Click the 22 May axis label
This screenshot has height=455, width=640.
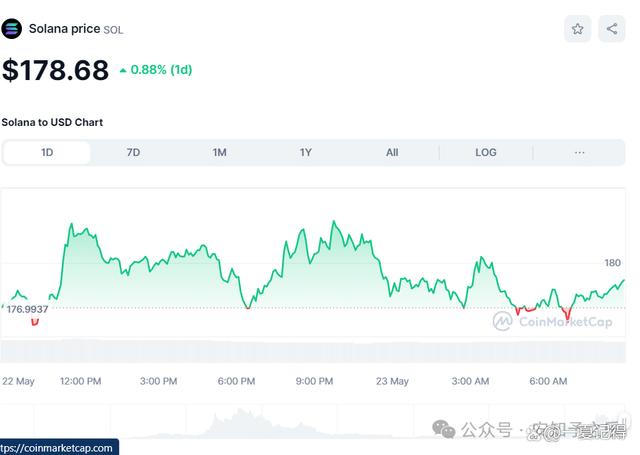pyautogui.click(x=18, y=381)
